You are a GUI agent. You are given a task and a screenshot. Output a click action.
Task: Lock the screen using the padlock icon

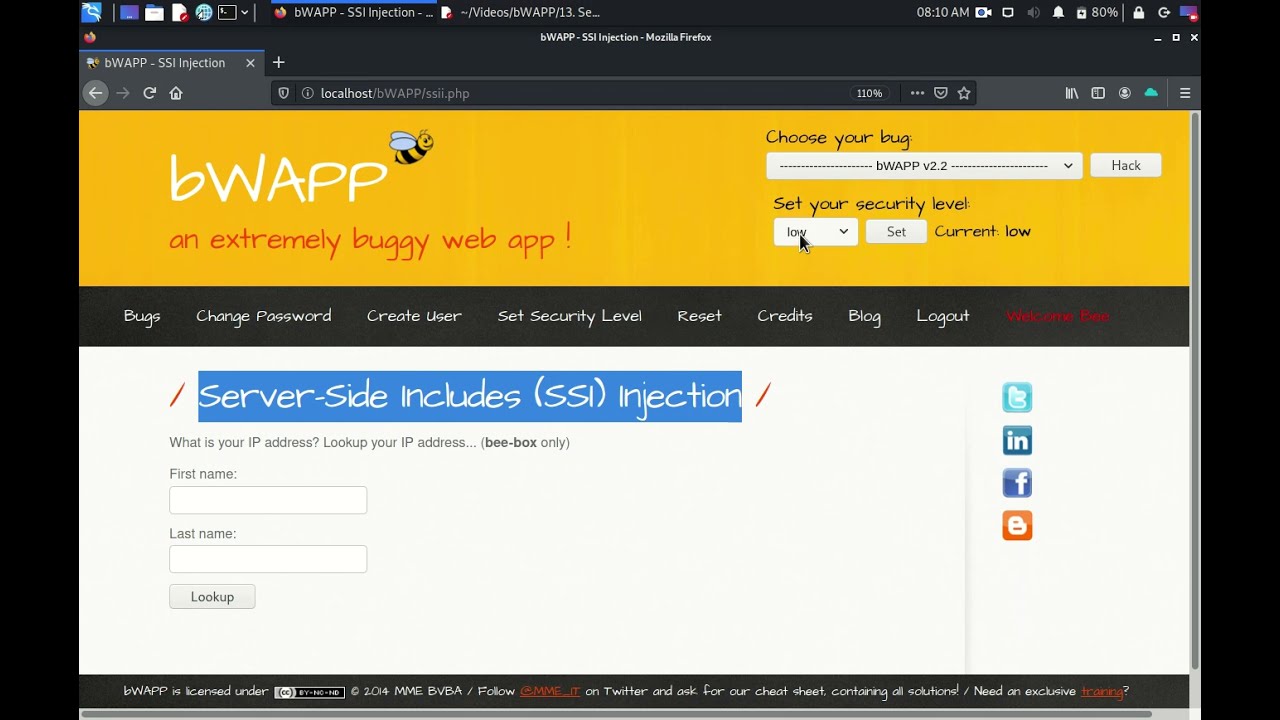pyautogui.click(x=1139, y=12)
